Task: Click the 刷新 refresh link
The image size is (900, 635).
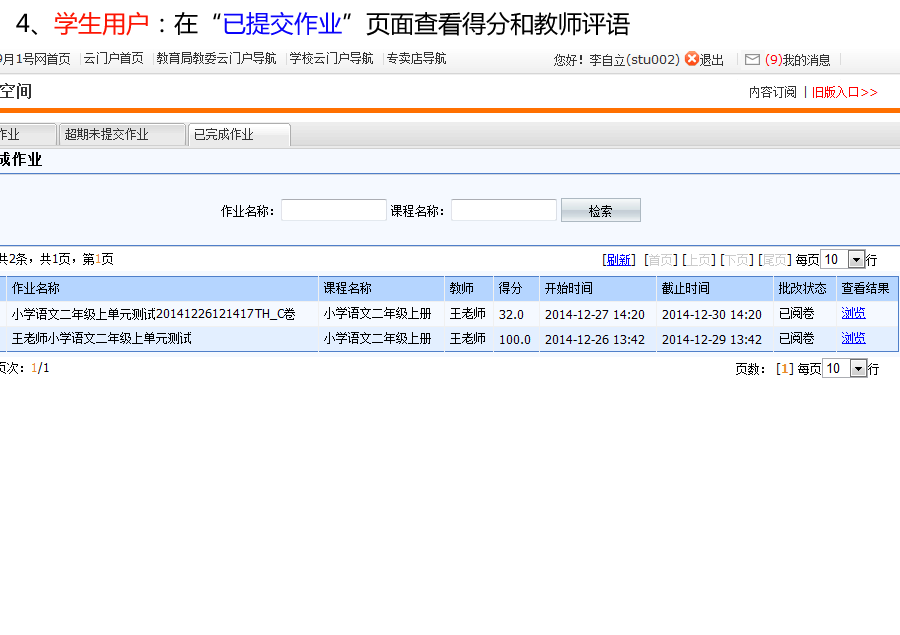Action: tap(618, 260)
